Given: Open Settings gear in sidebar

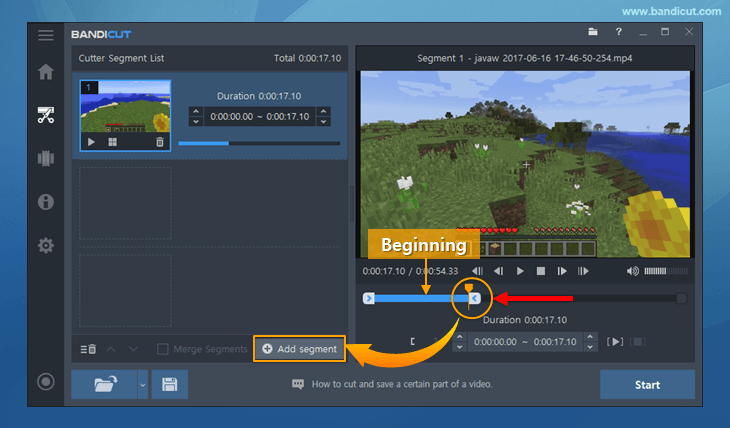Looking at the screenshot, I should pos(46,245).
